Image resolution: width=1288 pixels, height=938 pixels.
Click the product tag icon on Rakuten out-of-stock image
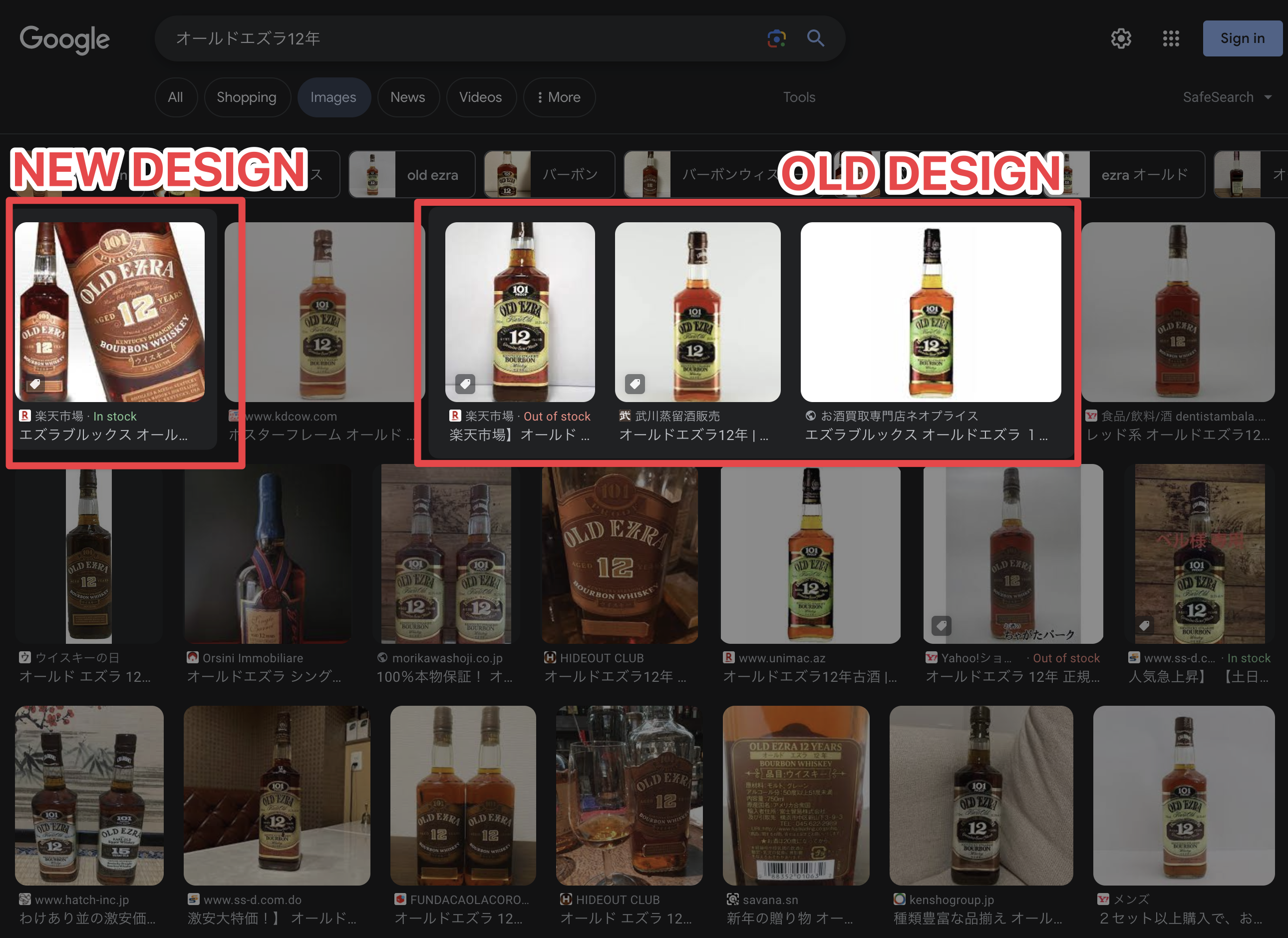465,384
